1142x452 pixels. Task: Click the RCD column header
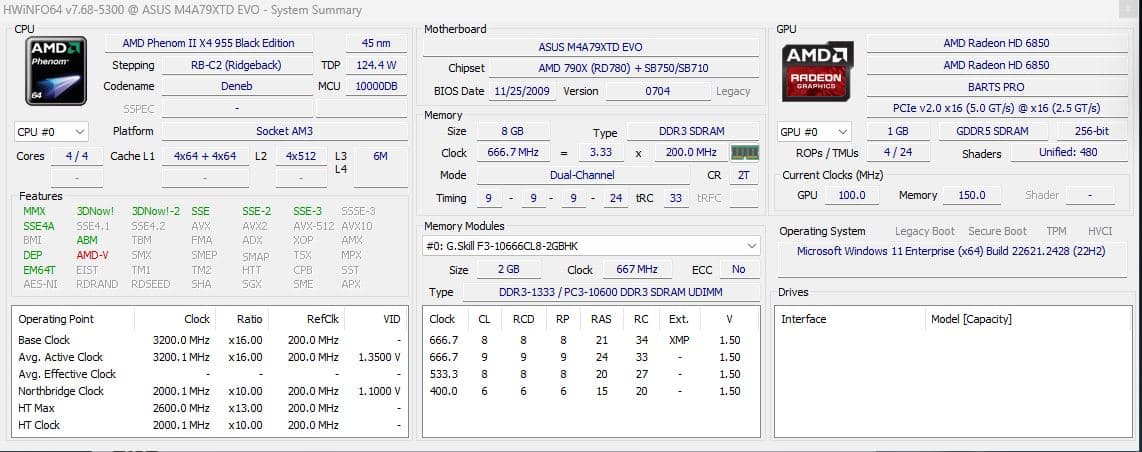pos(523,319)
